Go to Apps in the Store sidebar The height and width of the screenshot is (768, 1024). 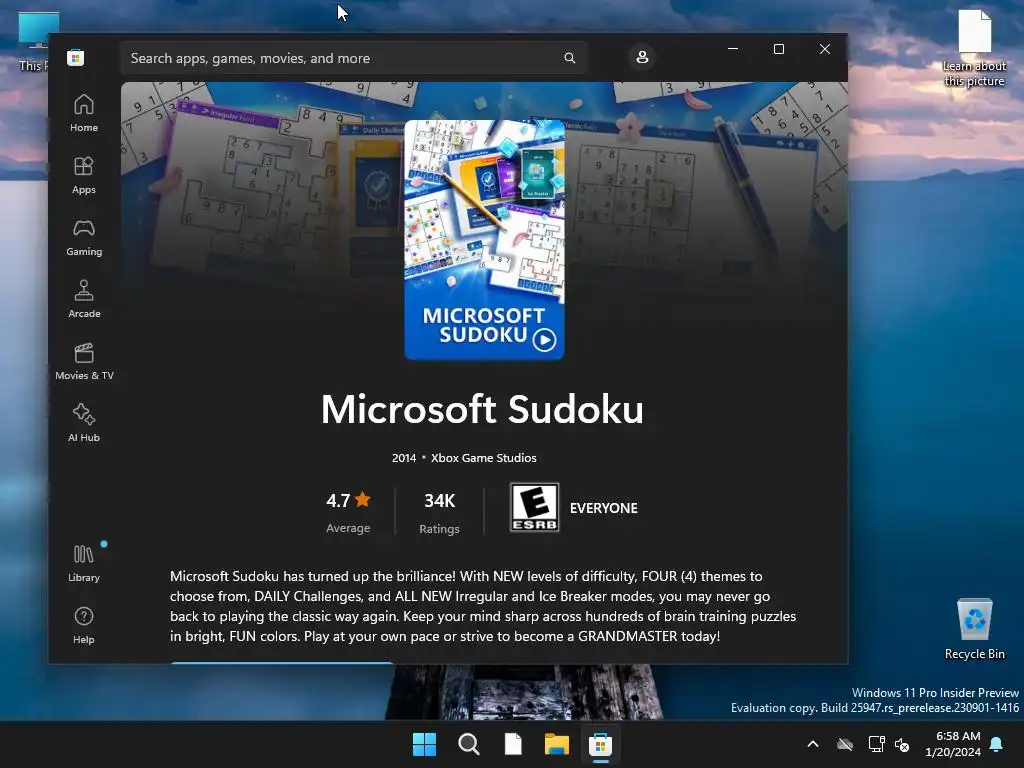[84, 176]
